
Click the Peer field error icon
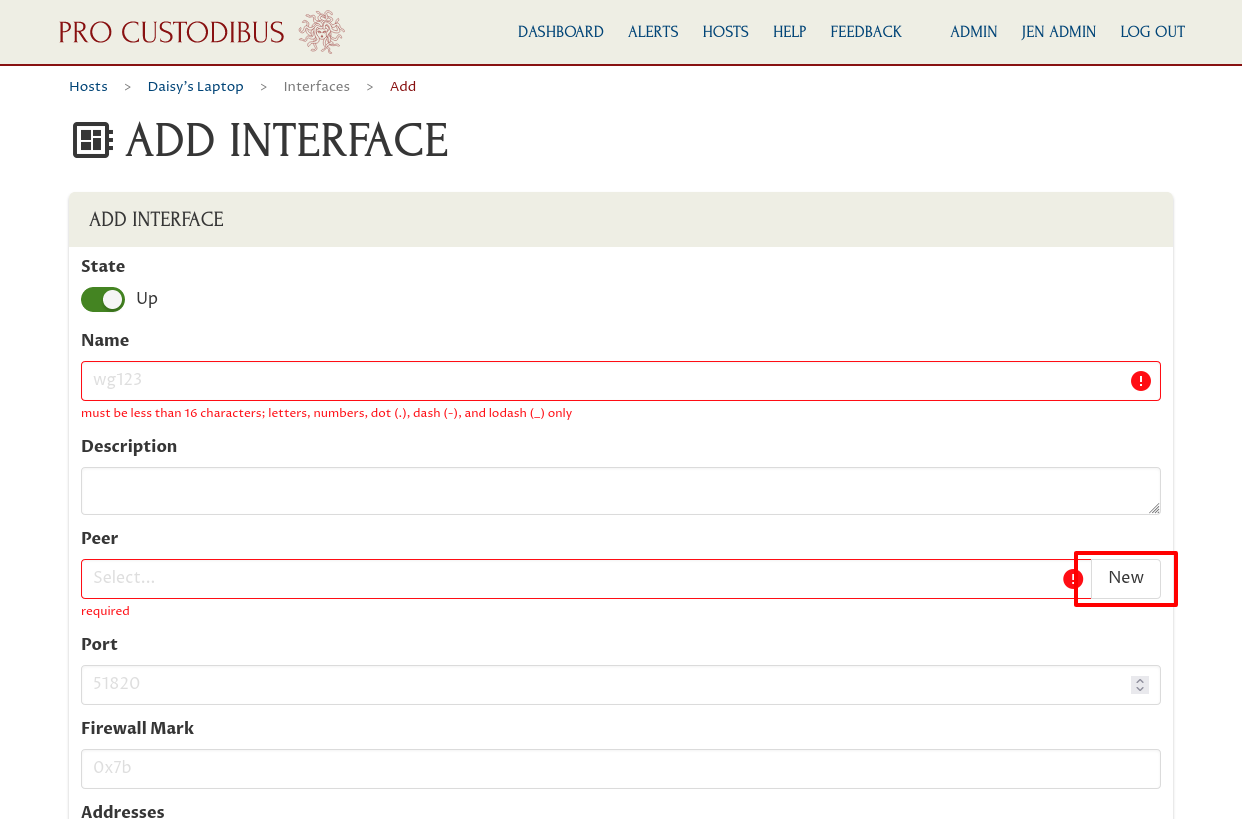coord(1073,579)
